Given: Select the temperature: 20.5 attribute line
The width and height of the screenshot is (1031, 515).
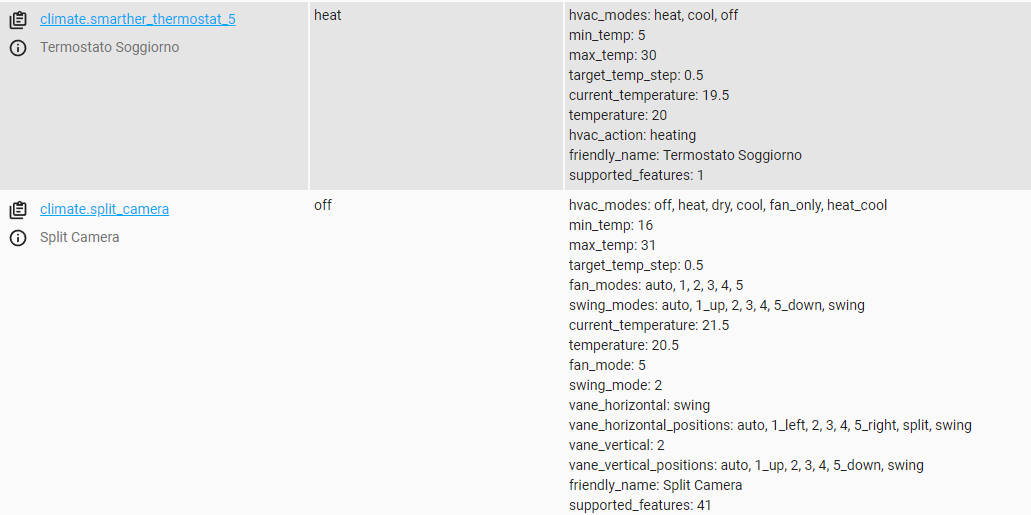Looking at the screenshot, I should click(623, 345).
